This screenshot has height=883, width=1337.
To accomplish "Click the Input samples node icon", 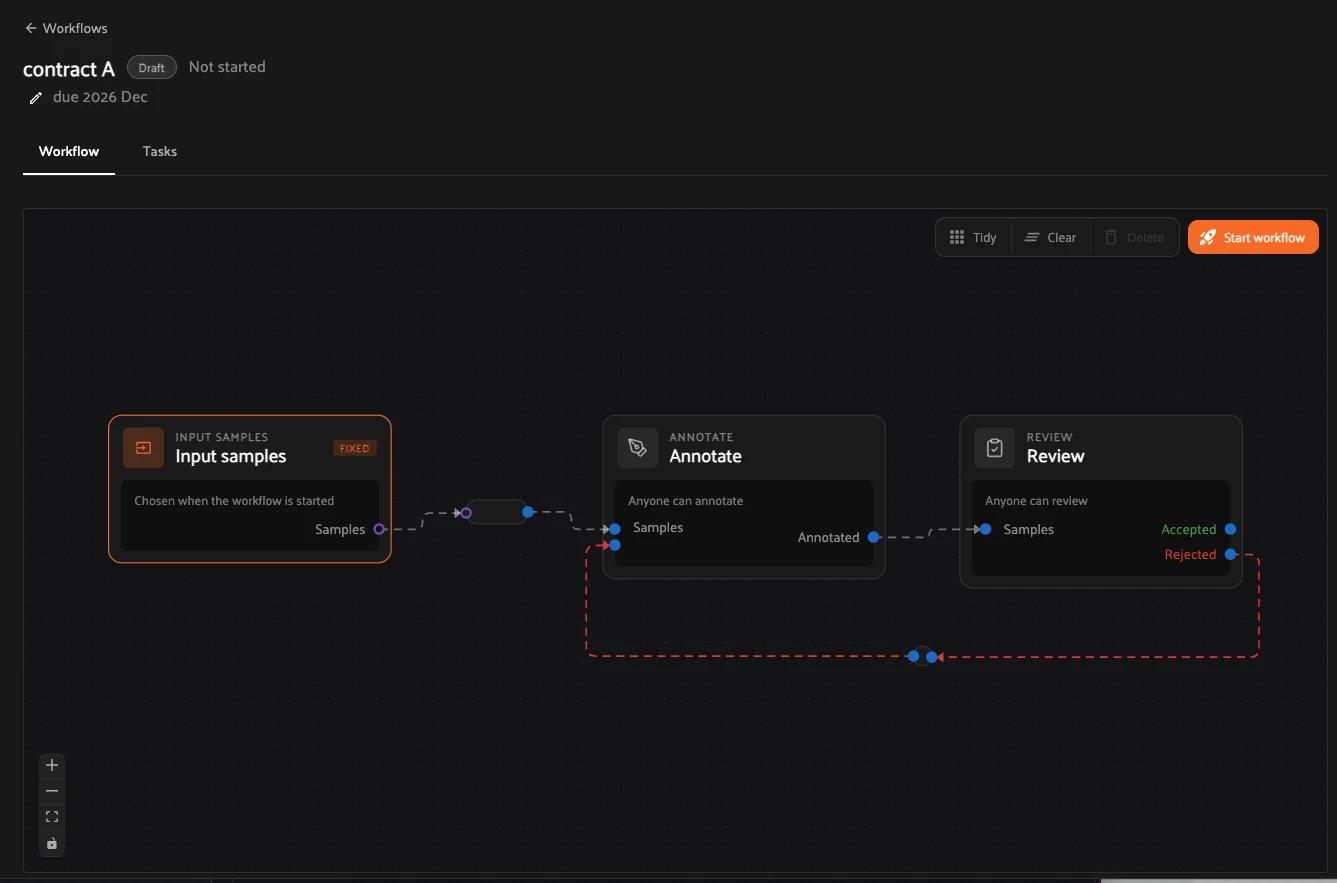I will pos(143,448).
